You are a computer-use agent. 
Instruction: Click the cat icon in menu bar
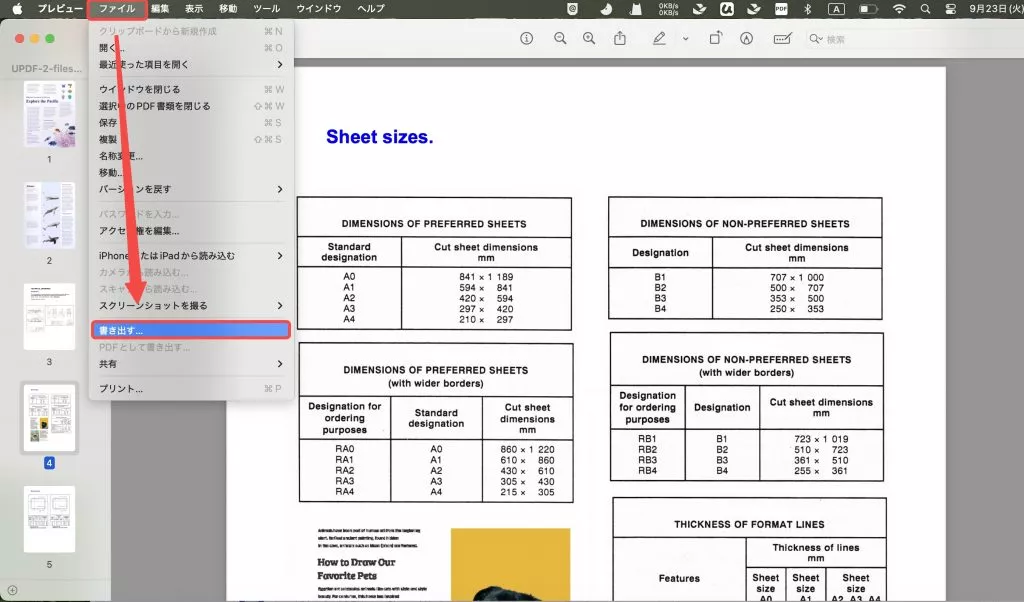636,8
